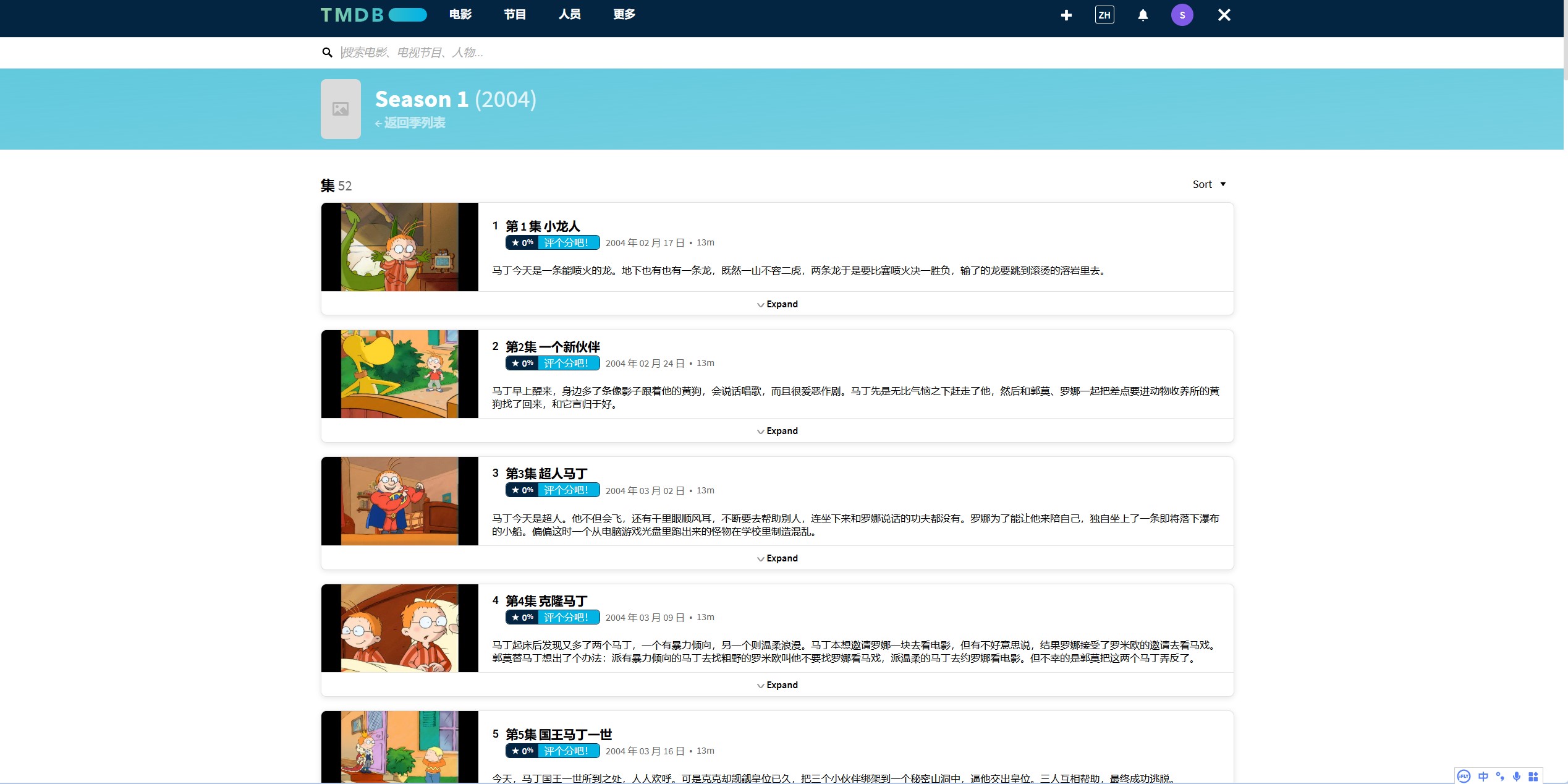Expand episode 3 超人马丁 details
This screenshot has width=1568, height=784.
(x=777, y=558)
